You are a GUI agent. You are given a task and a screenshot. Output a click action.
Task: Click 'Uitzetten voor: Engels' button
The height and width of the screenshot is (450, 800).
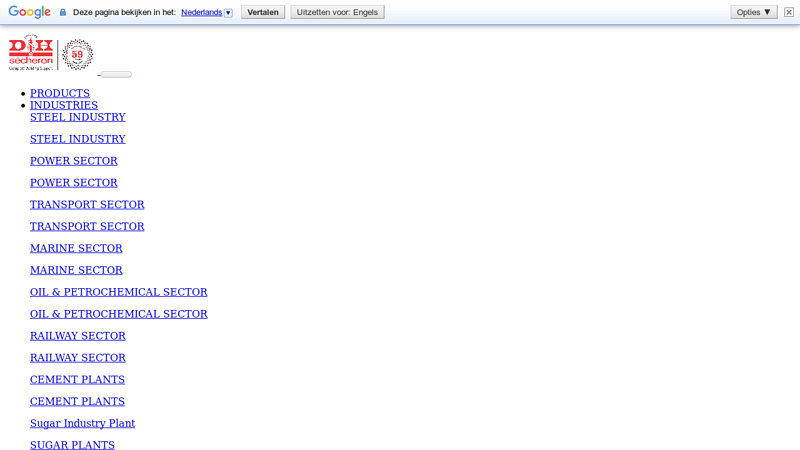(x=337, y=12)
